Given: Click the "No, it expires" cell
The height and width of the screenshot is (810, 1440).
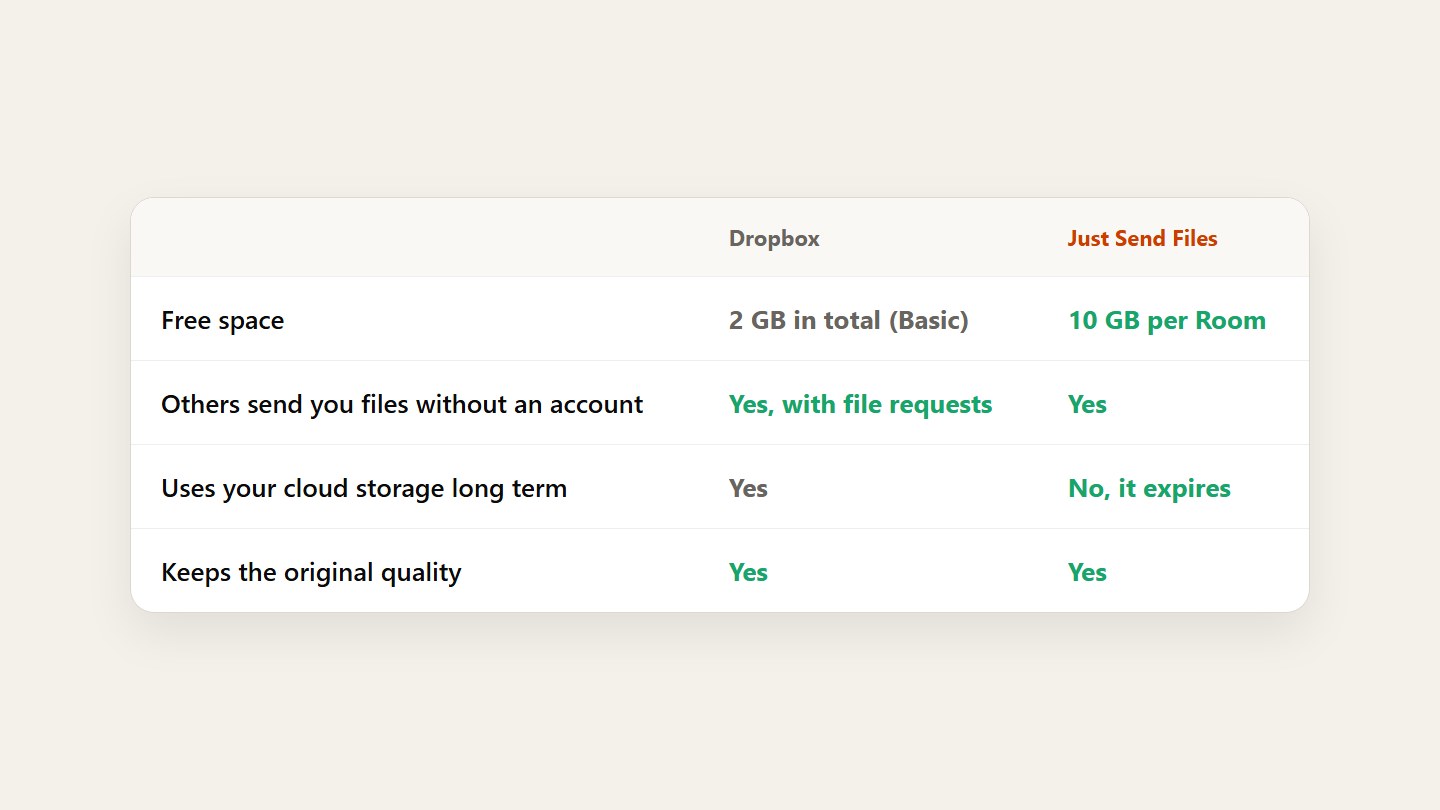Looking at the screenshot, I should coord(1149,489).
